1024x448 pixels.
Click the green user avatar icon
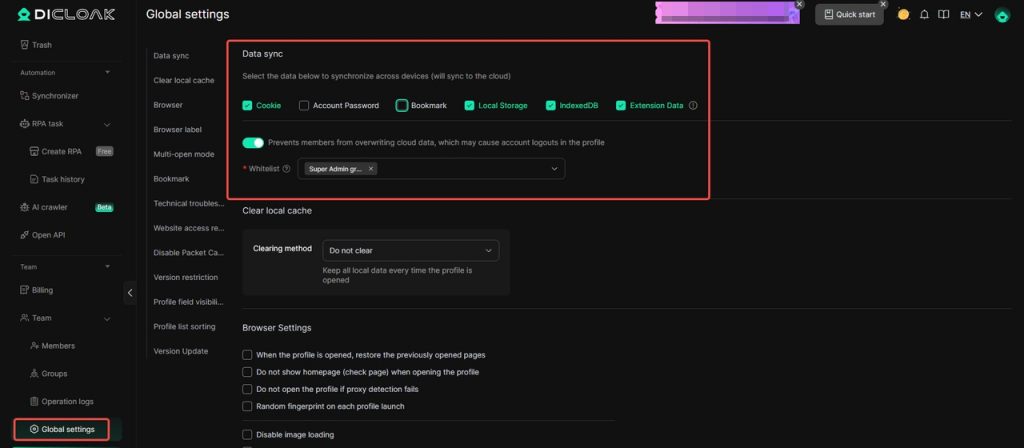(x=1001, y=15)
